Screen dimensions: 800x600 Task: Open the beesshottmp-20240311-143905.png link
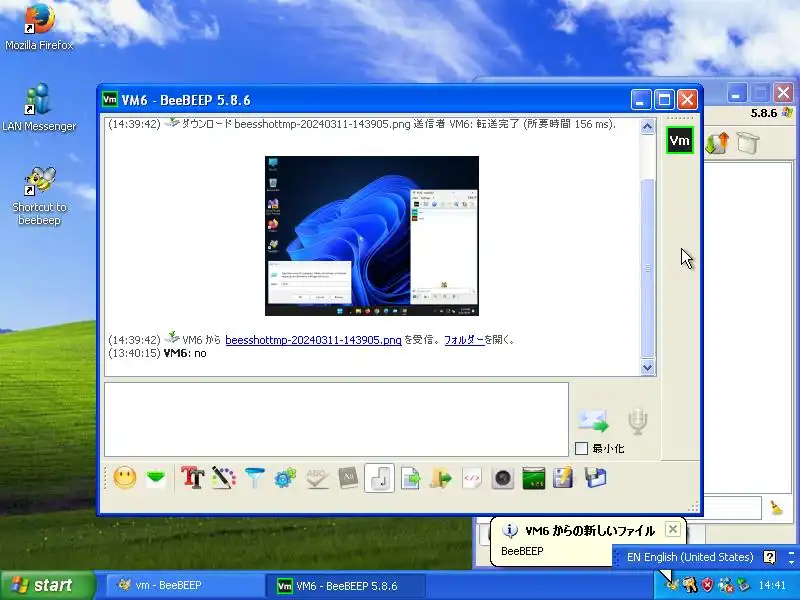pyautogui.click(x=313, y=340)
